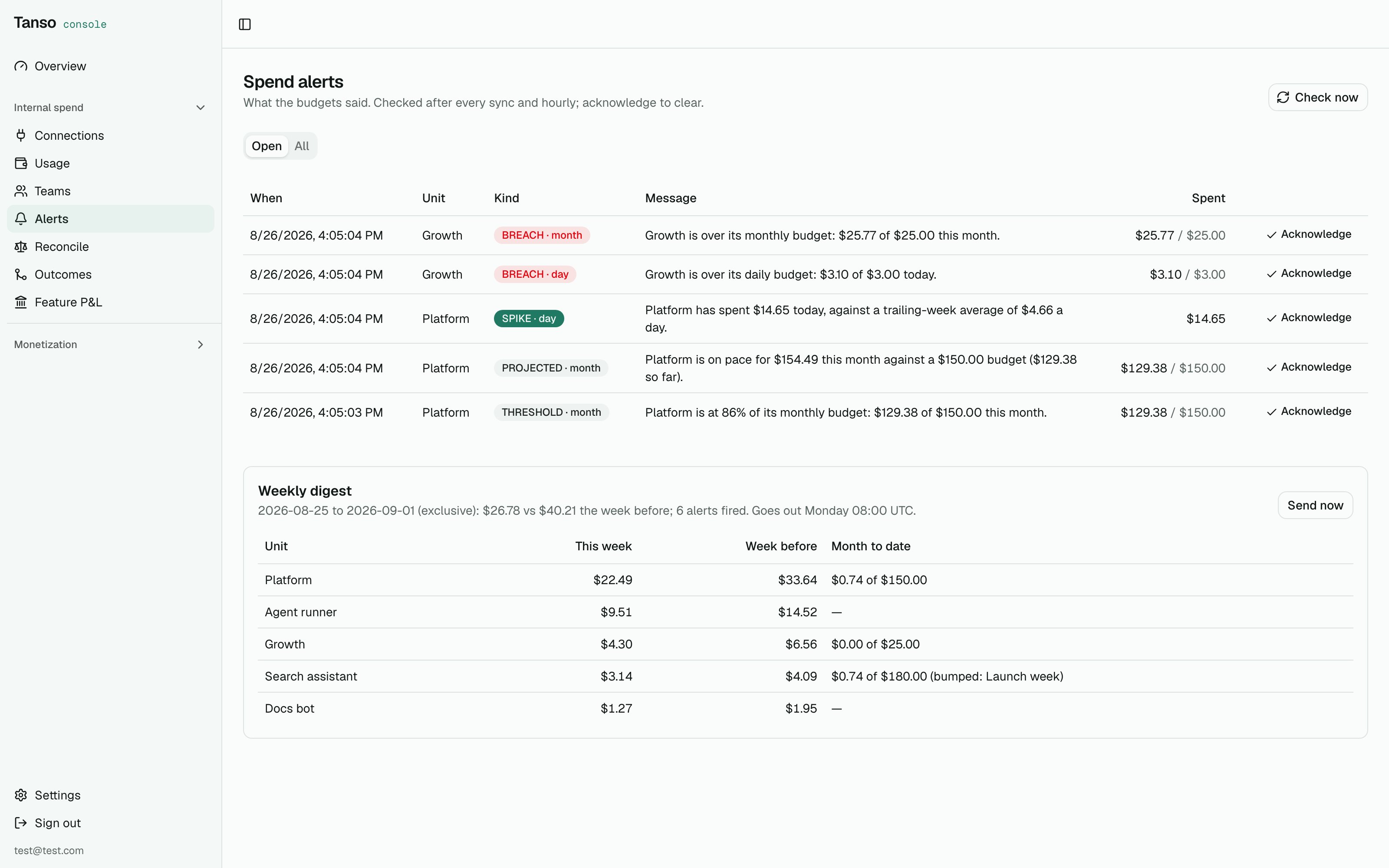Viewport: 1389px width, 868px height.
Task: Click the When column header
Action: [267, 198]
